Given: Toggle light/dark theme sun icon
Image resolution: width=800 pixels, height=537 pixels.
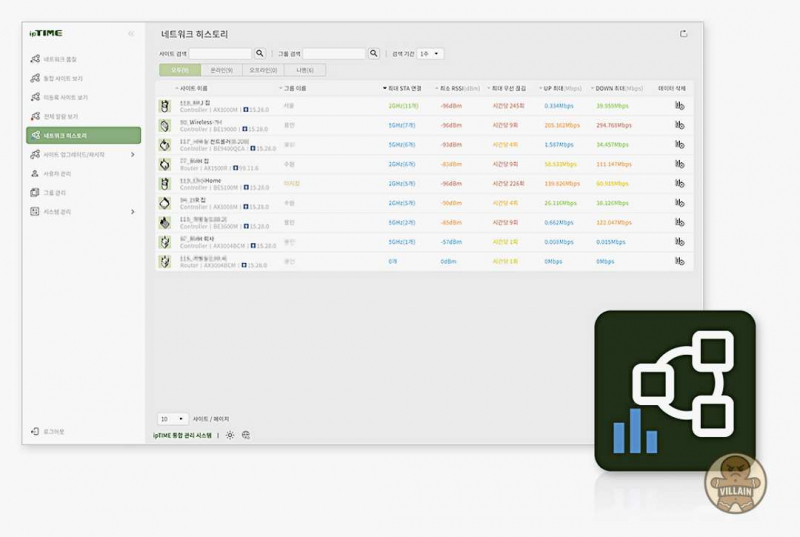Looking at the screenshot, I should pos(230,435).
